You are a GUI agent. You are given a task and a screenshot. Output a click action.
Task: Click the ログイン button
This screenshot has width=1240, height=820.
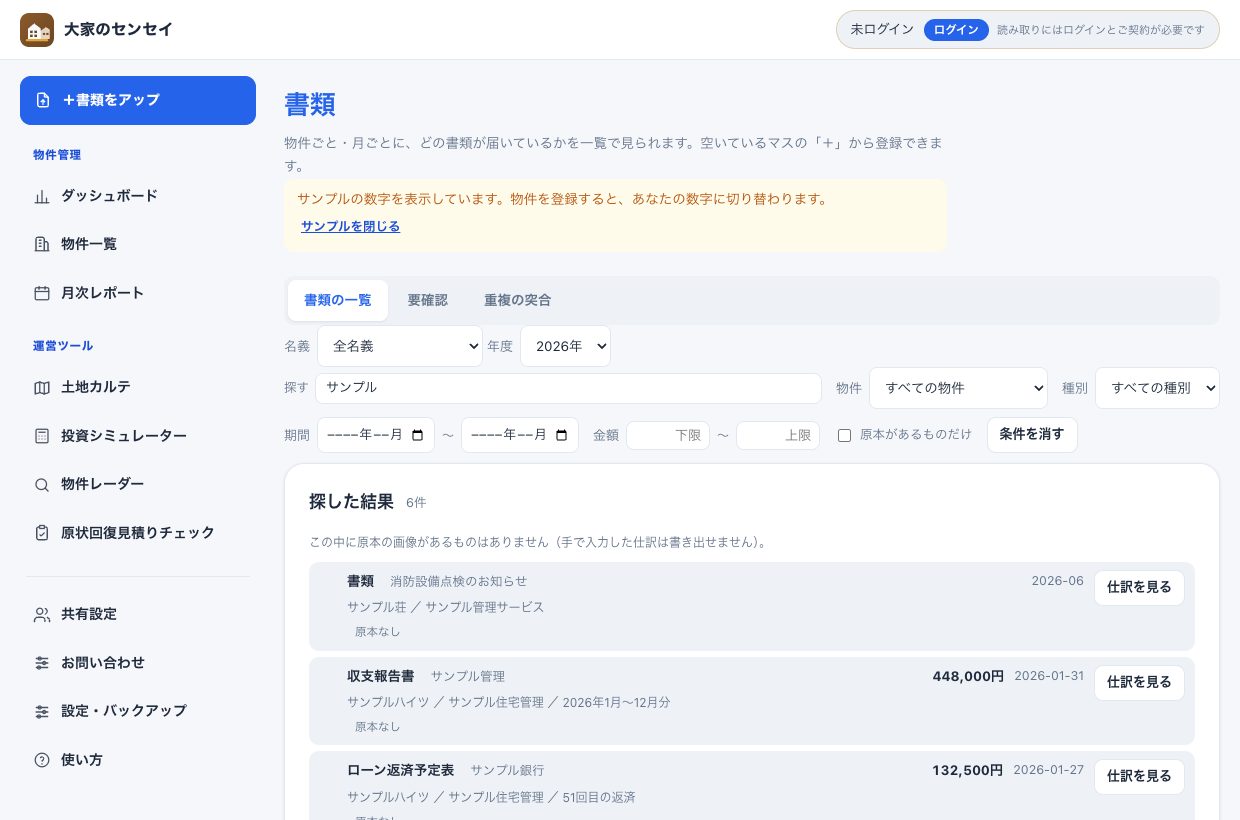[956, 30]
